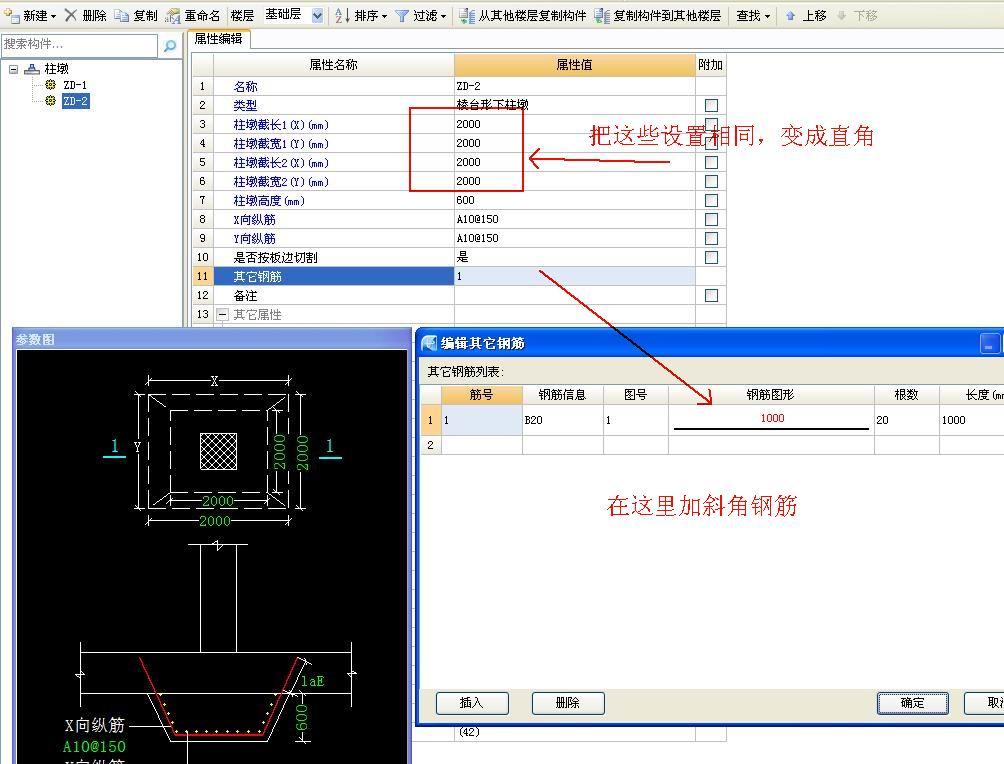Expand the 过滤 dropdown arrow
The width and height of the screenshot is (1004, 764).
(x=443, y=16)
